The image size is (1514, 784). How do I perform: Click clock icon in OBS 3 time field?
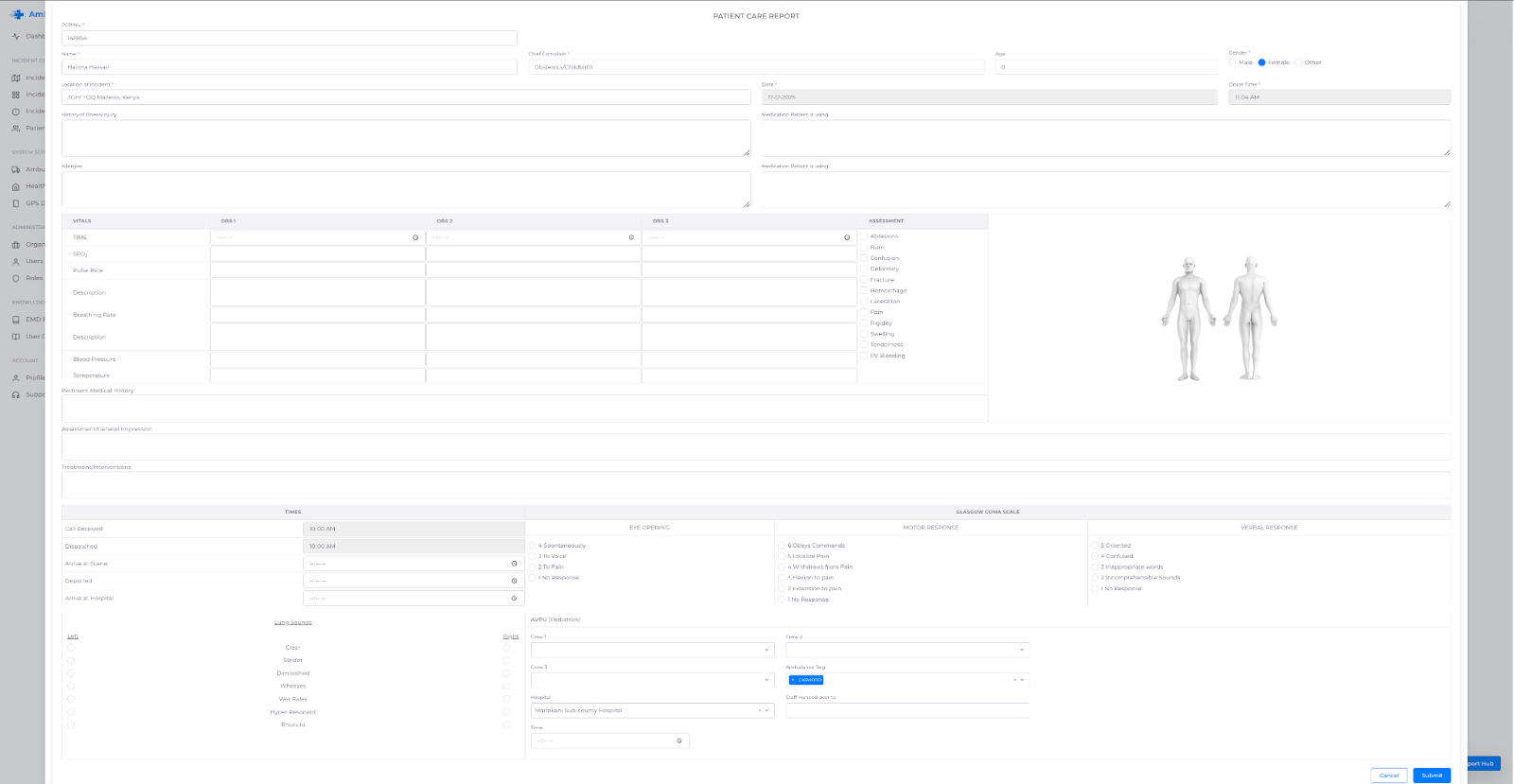847,237
